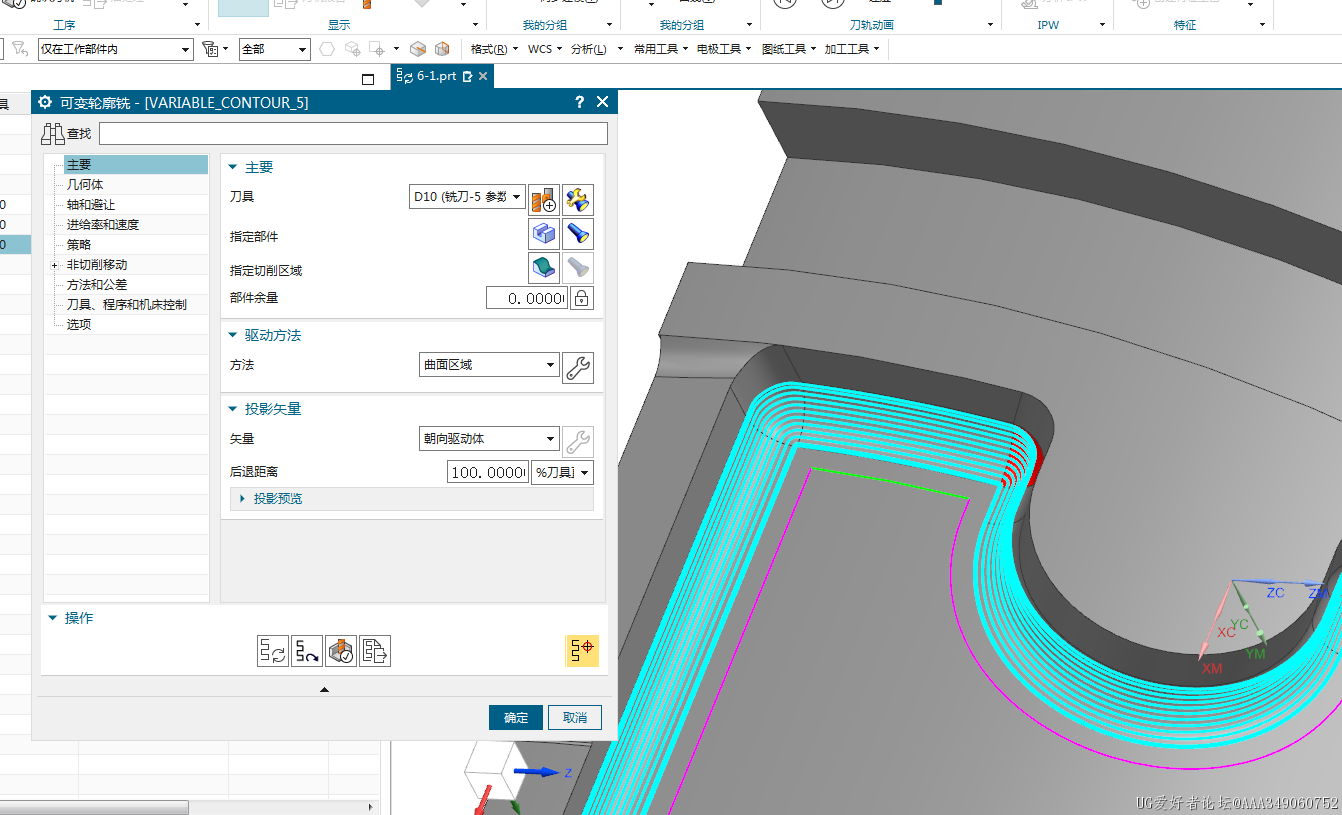
Task: Open the 全部 filter dropdown
Action: click(275, 49)
